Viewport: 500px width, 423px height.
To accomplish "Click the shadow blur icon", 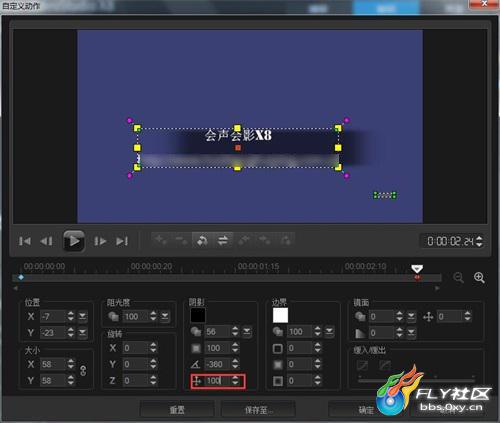I will pos(196,348).
